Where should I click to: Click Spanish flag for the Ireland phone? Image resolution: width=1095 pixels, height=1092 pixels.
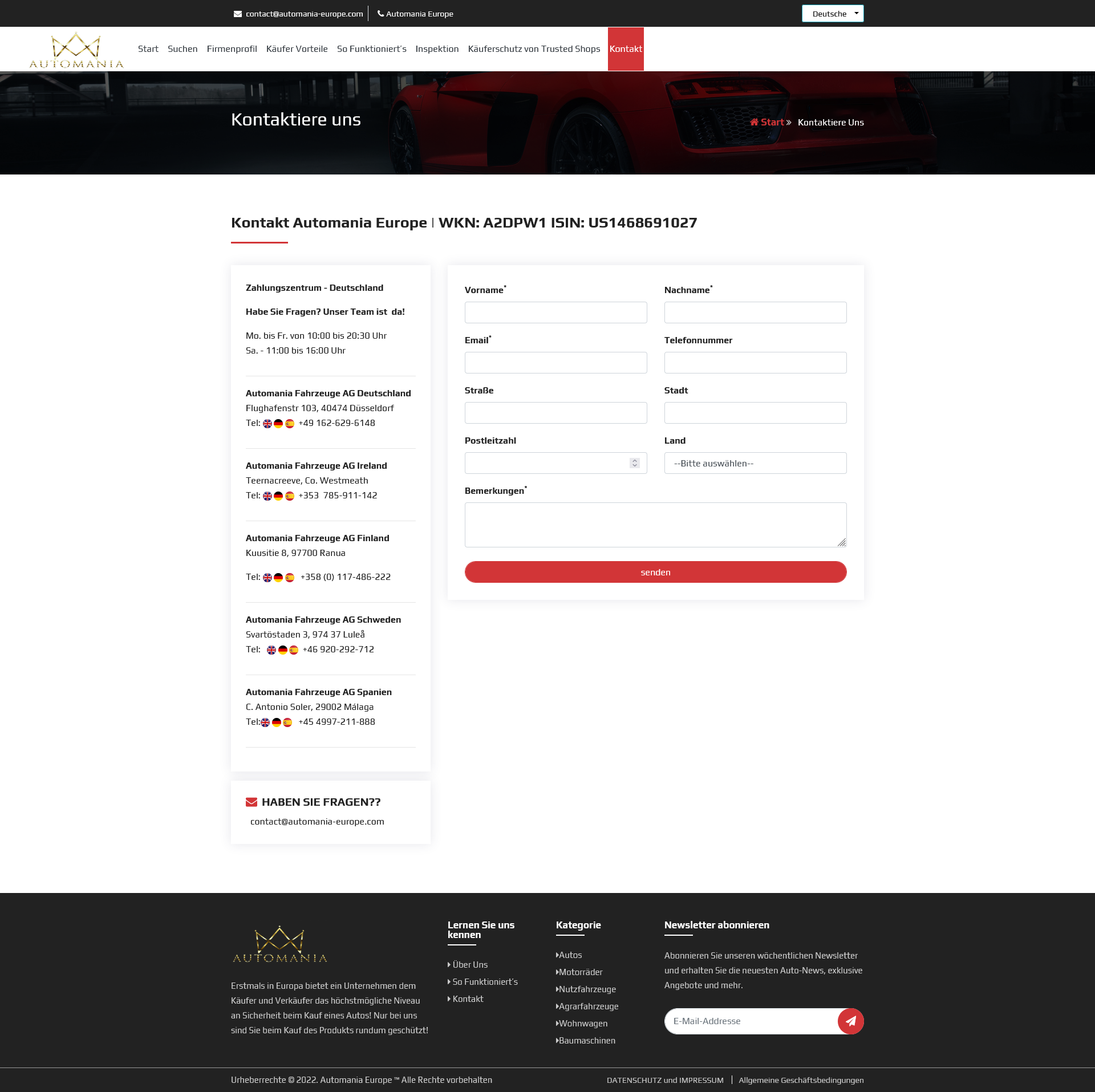click(290, 496)
